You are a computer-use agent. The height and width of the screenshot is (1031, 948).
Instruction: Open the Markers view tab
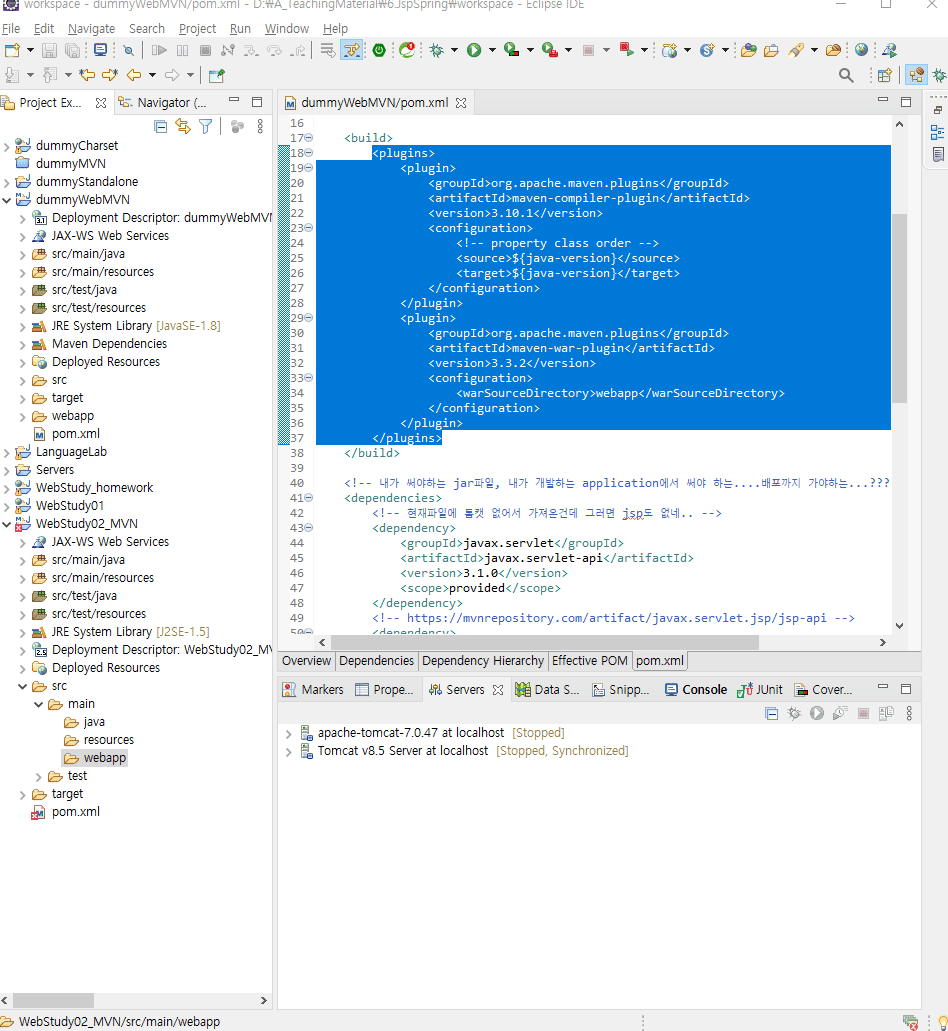pos(314,690)
